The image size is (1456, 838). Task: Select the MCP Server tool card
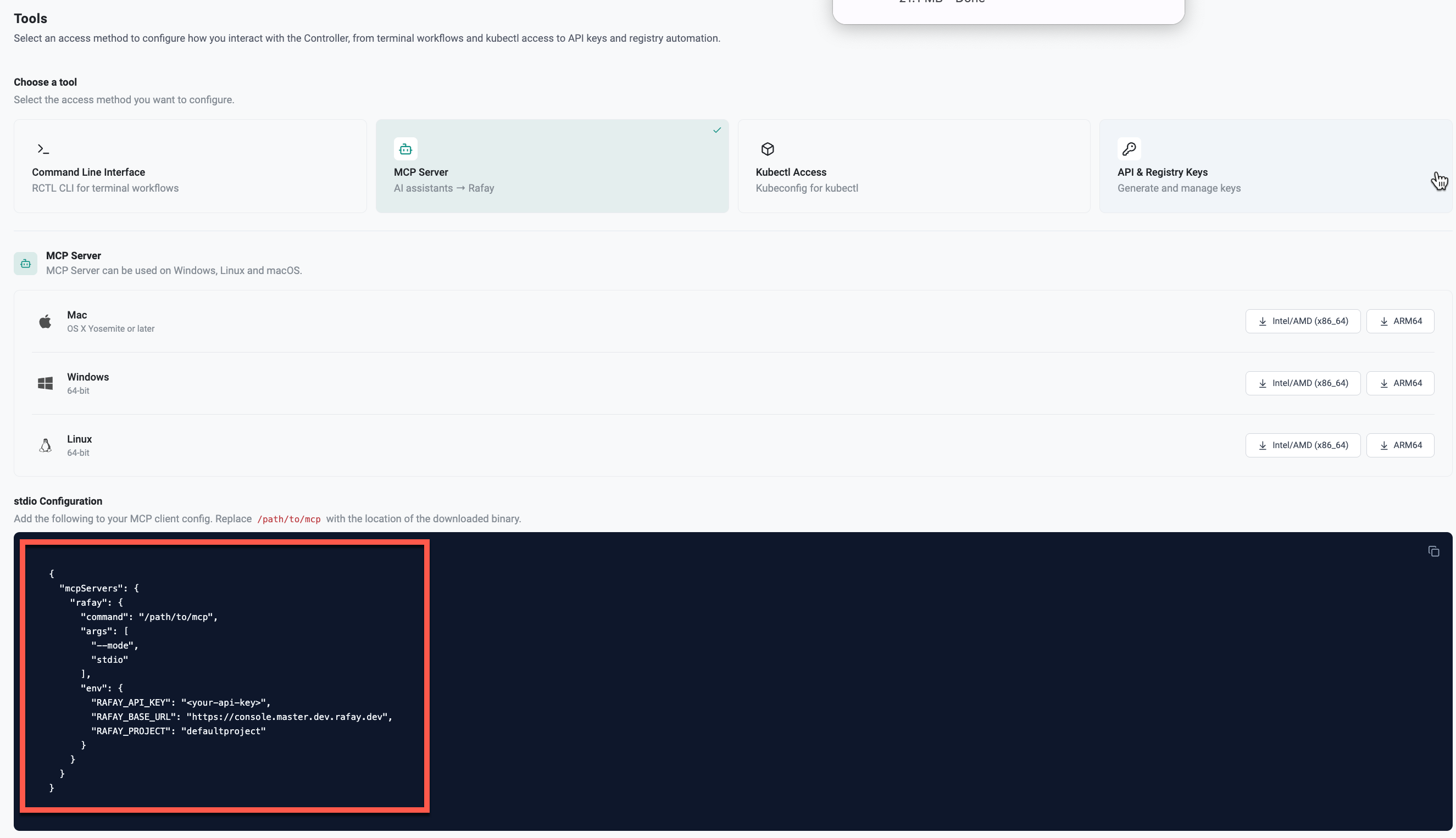coord(552,166)
